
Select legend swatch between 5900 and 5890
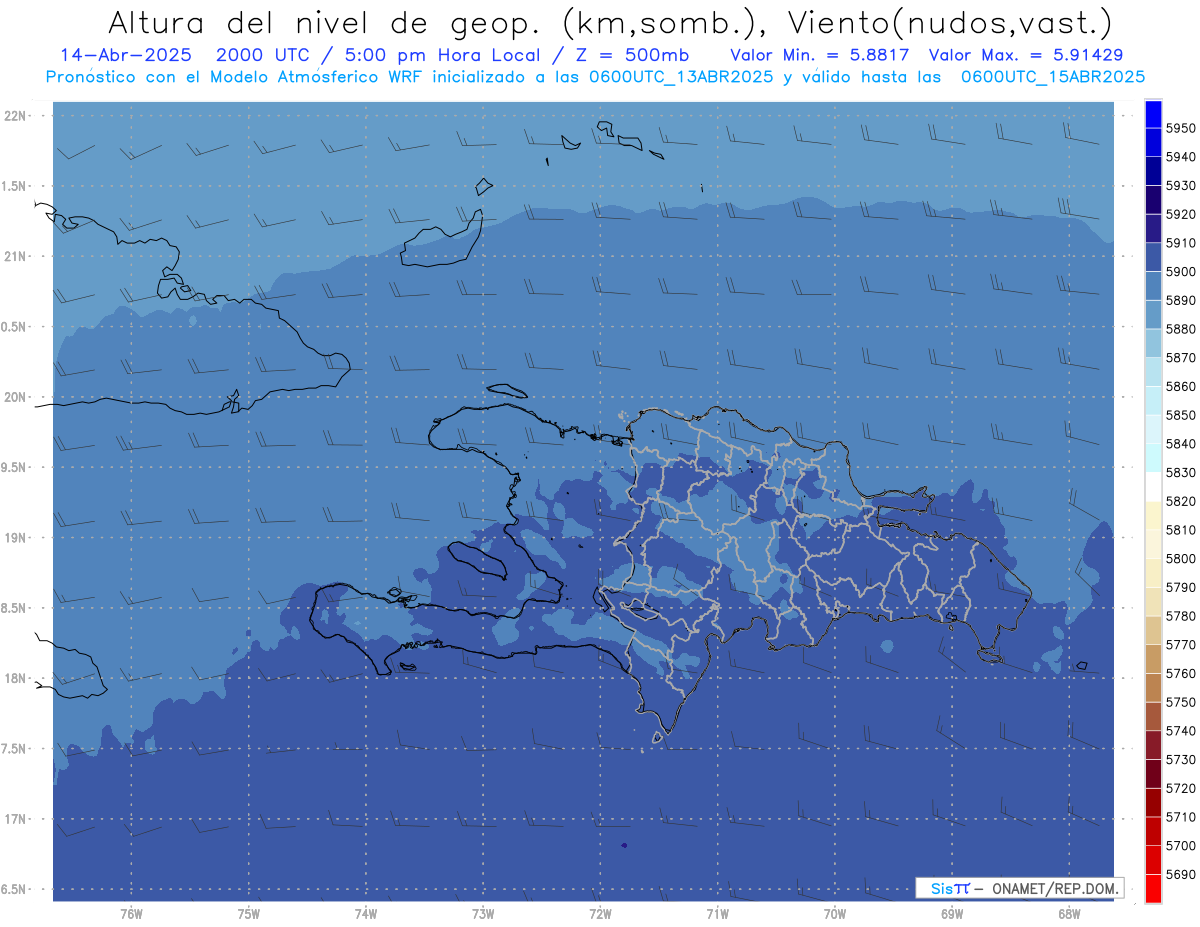pyautogui.click(x=1153, y=286)
